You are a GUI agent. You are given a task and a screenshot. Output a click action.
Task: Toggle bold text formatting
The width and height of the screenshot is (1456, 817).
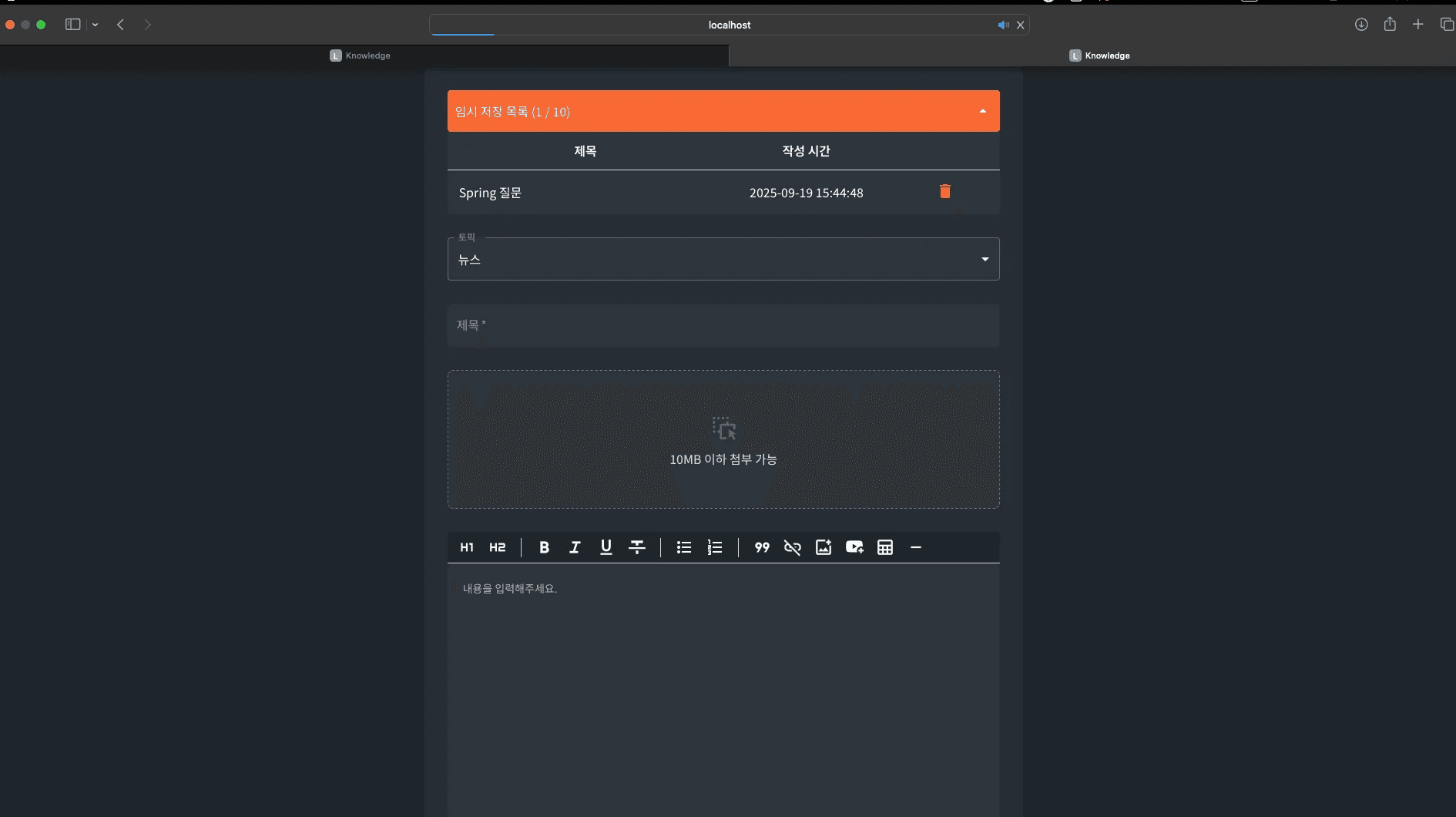pos(544,547)
